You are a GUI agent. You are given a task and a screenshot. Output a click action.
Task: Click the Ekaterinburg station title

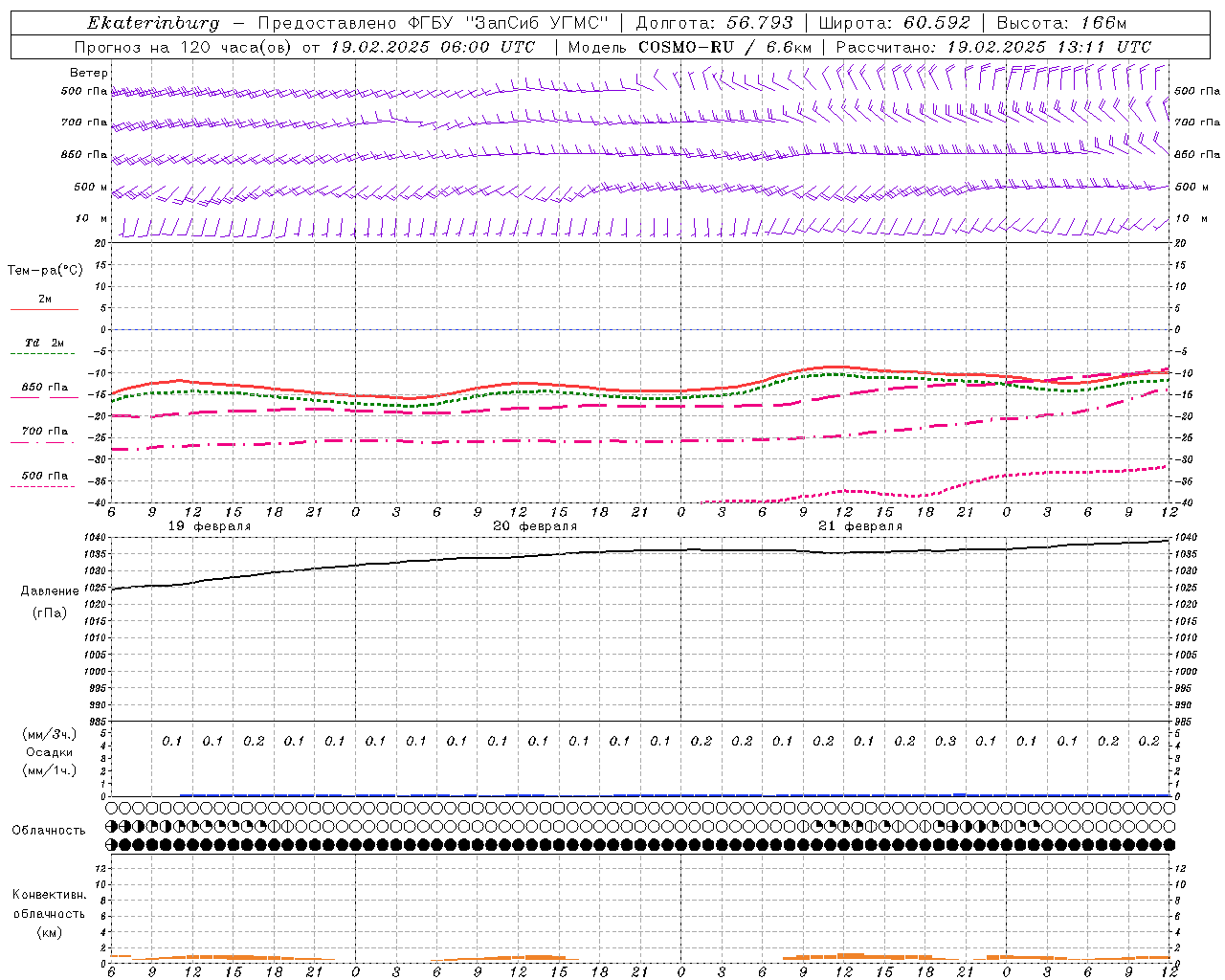point(153,23)
